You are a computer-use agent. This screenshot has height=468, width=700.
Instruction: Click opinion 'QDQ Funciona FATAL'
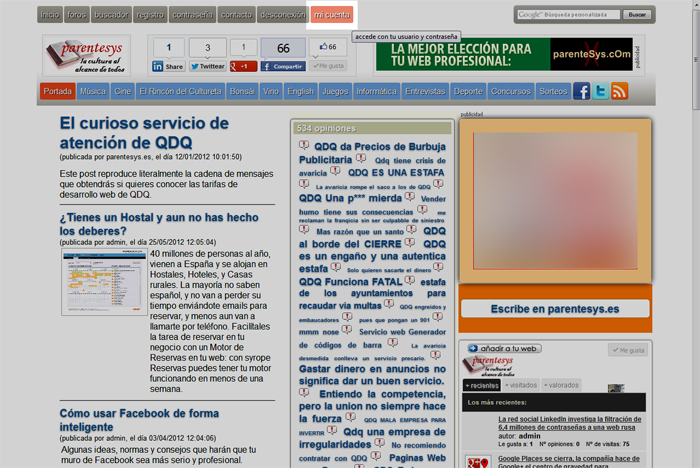click(x=350, y=282)
